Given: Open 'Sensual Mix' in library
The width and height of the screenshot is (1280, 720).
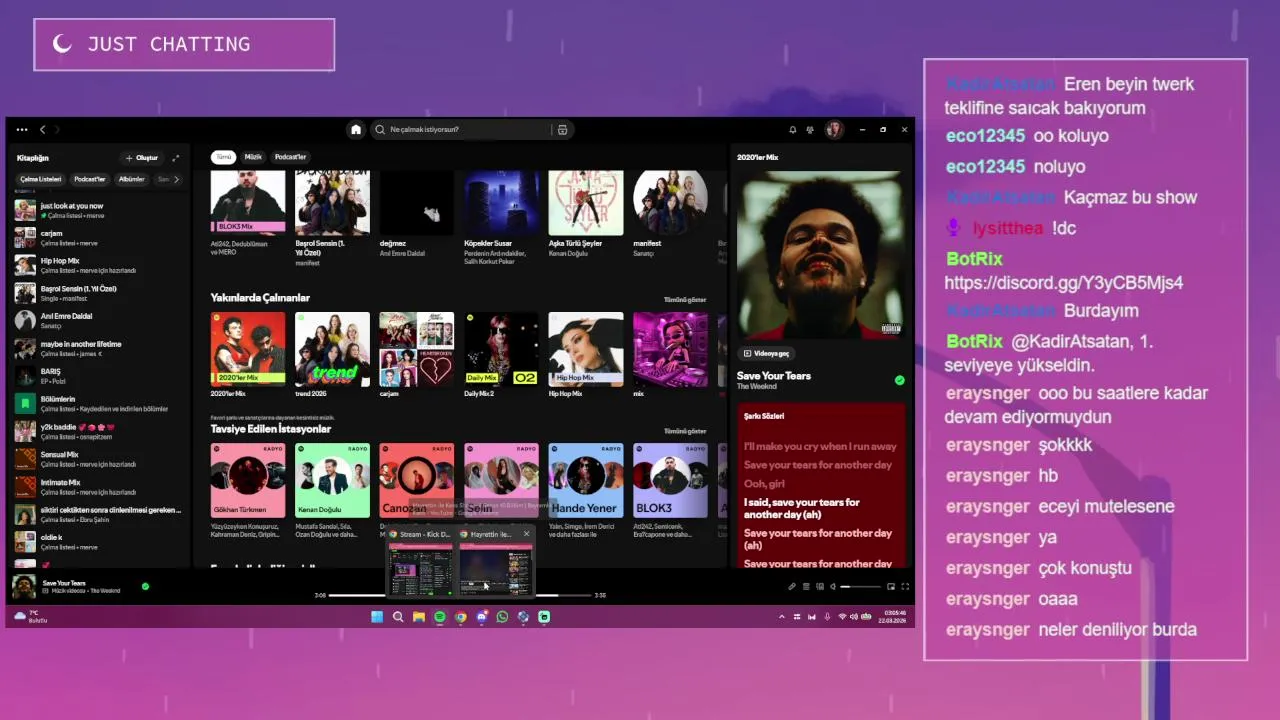Looking at the screenshot, I should click(98, 459).
